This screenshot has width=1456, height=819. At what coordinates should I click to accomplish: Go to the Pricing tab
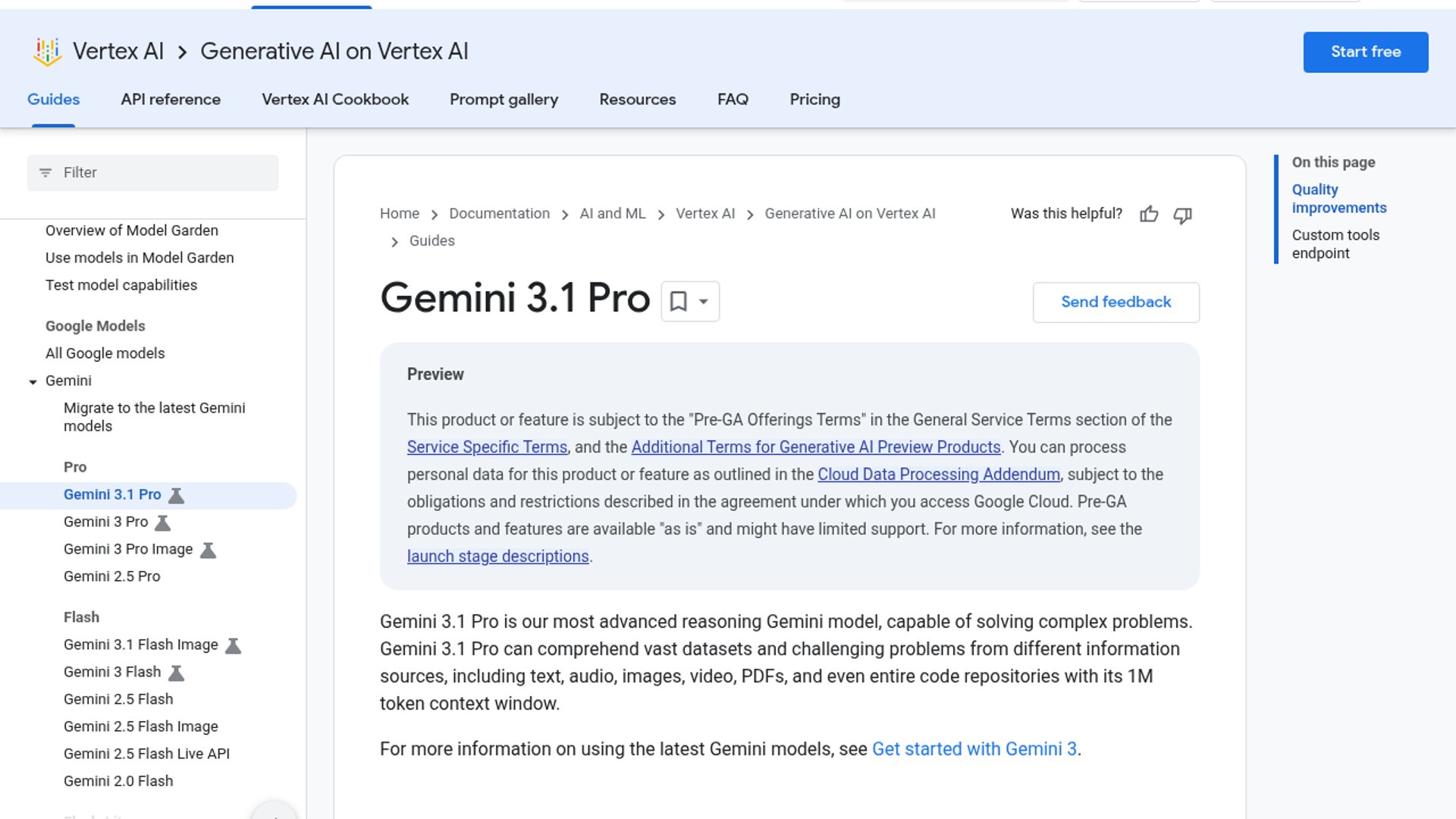tap(814, 99)
